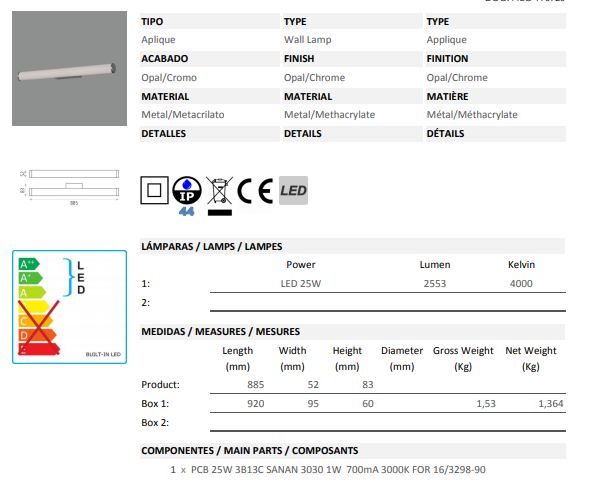The width and height of the screenshot is (591, 484).
Task: Click the Box 1 width value 95
Action: pos(313,404)
